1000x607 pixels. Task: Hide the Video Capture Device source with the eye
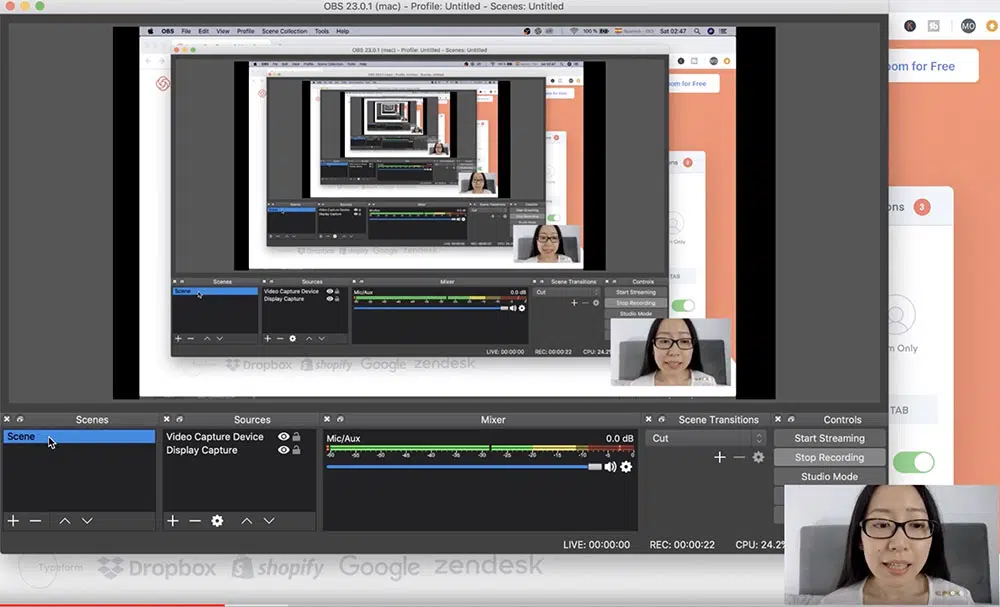[284, 437]
